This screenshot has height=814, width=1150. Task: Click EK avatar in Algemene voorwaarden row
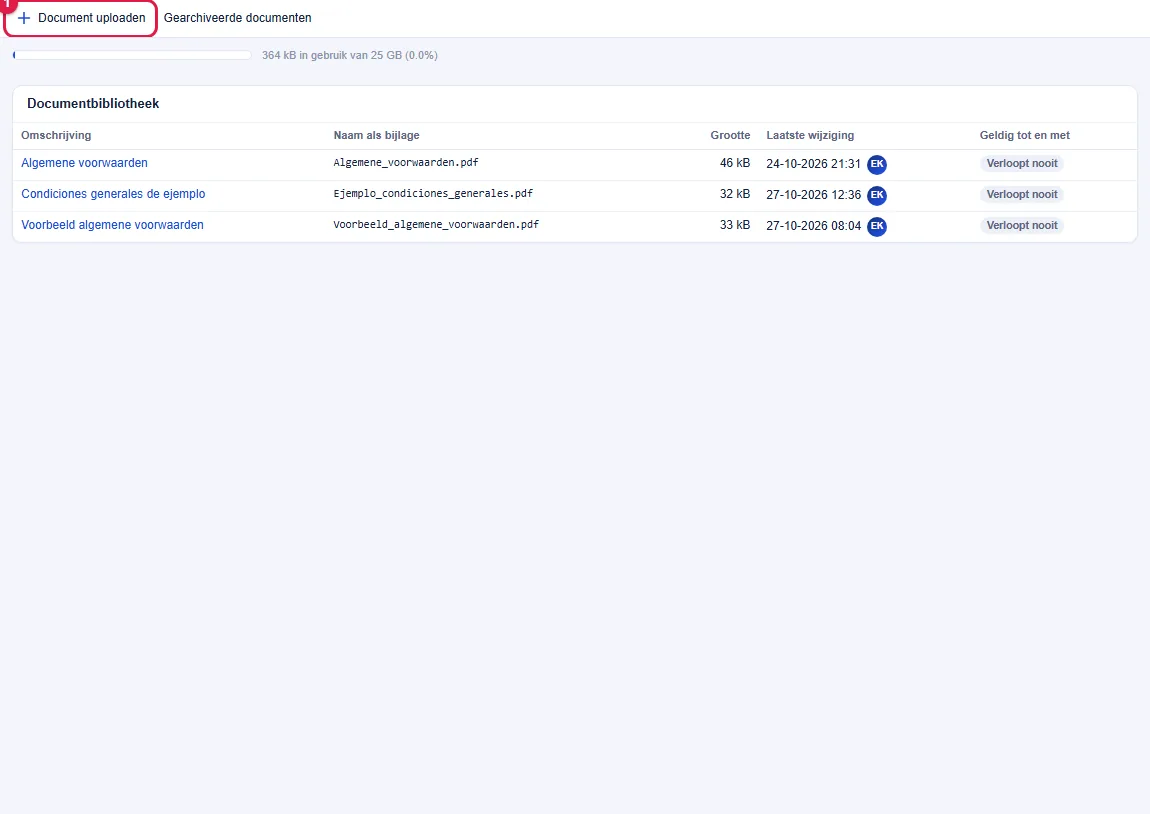coord(876,164)
